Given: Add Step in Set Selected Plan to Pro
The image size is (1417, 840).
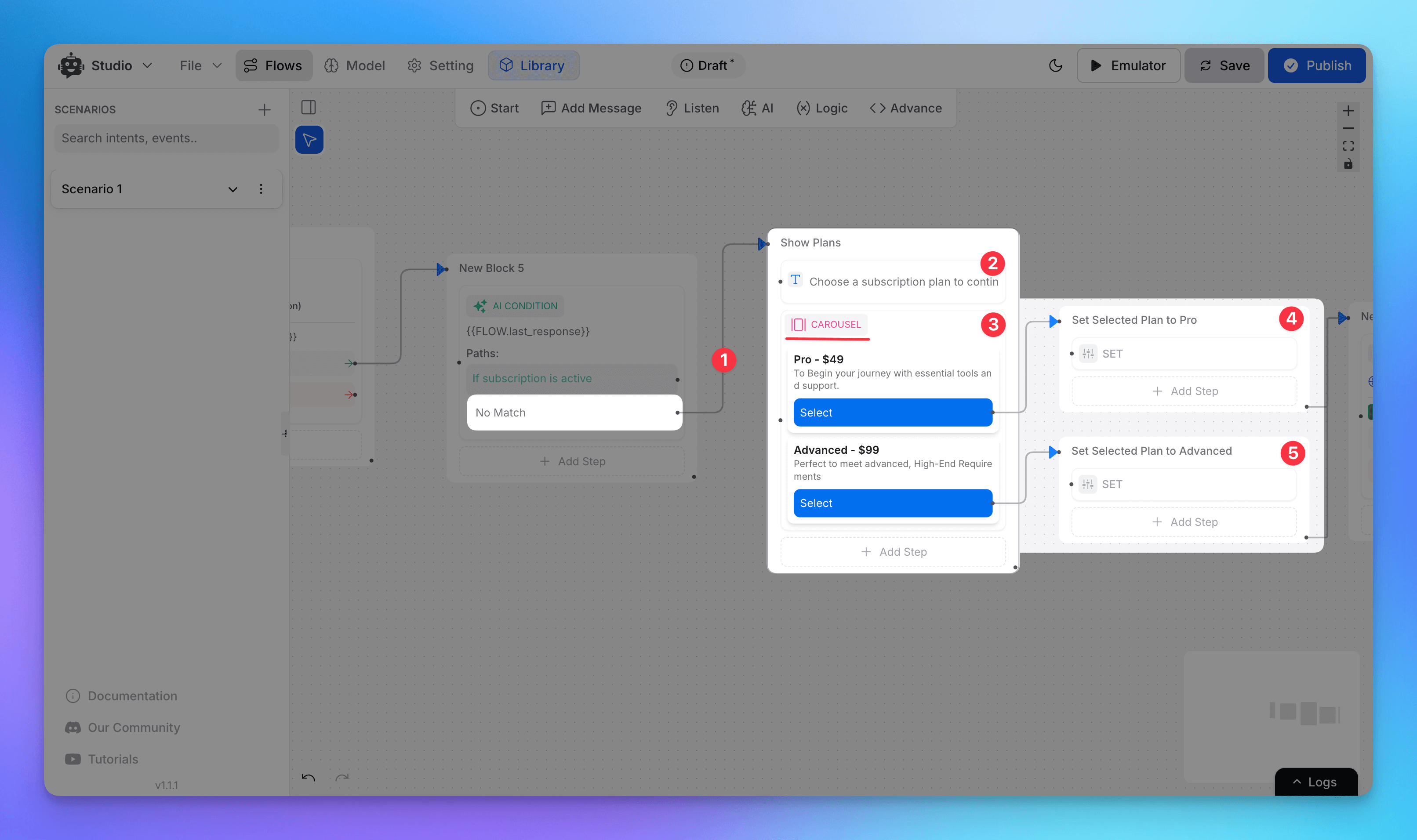Looking at the screenshot, I should pos(1184,391).
